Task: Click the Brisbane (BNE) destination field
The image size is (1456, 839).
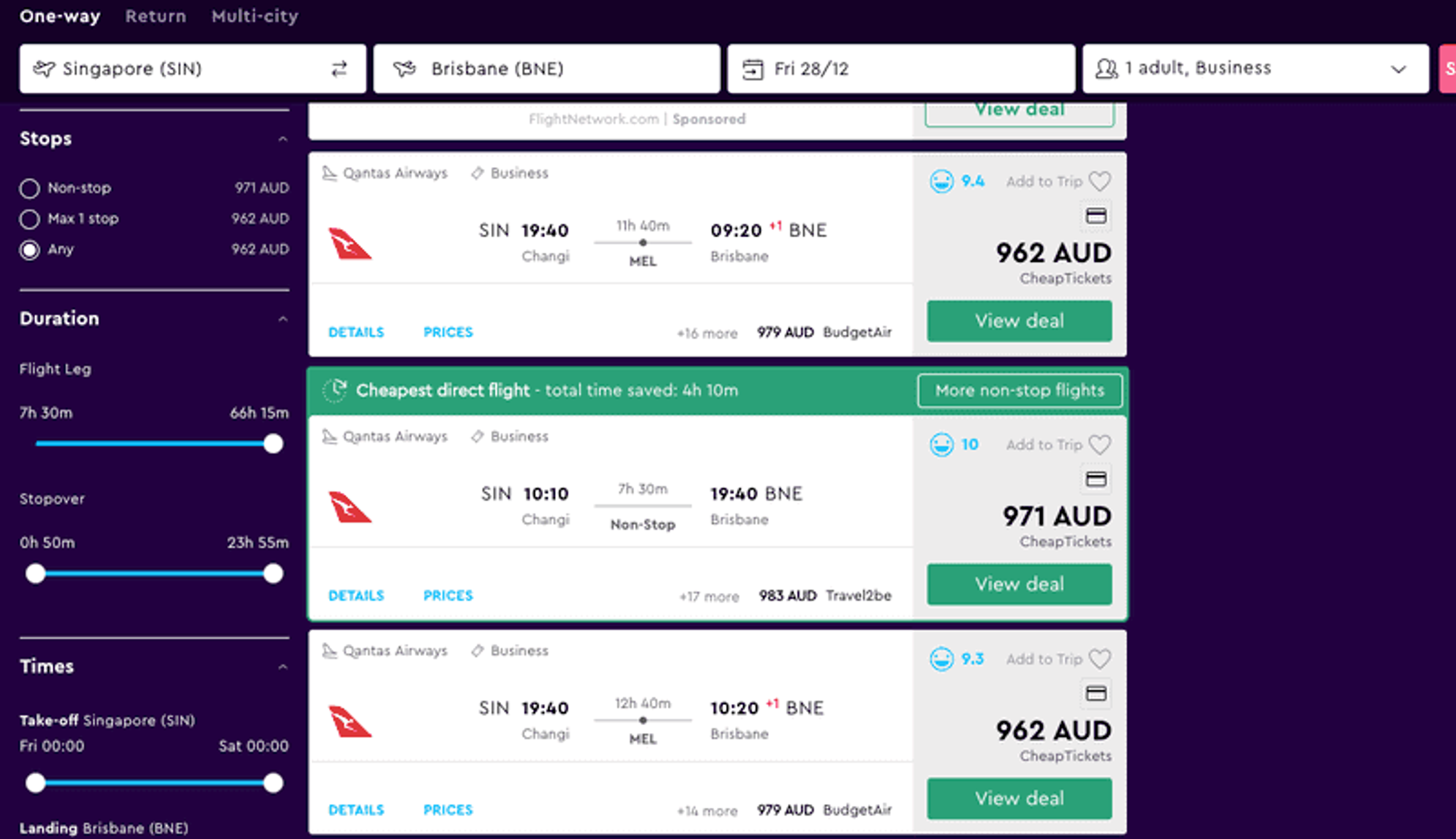Action: coord(547,69)
